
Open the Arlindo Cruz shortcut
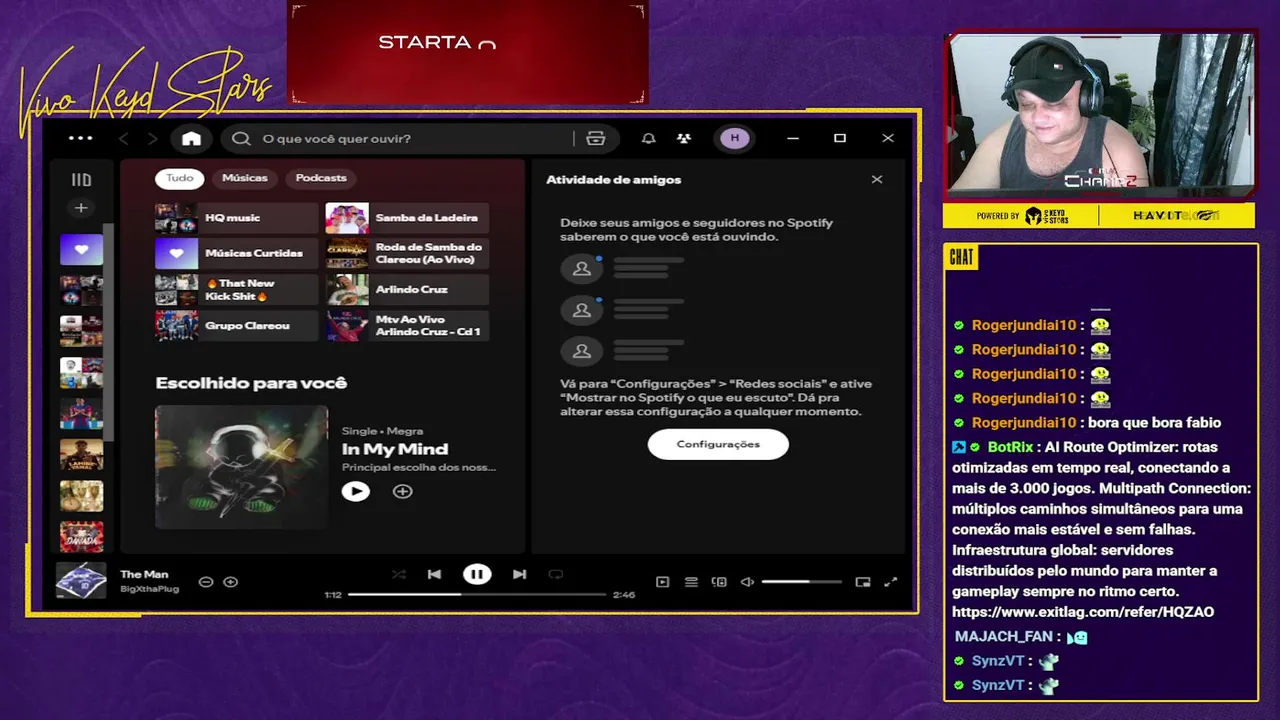click(407, 290)
